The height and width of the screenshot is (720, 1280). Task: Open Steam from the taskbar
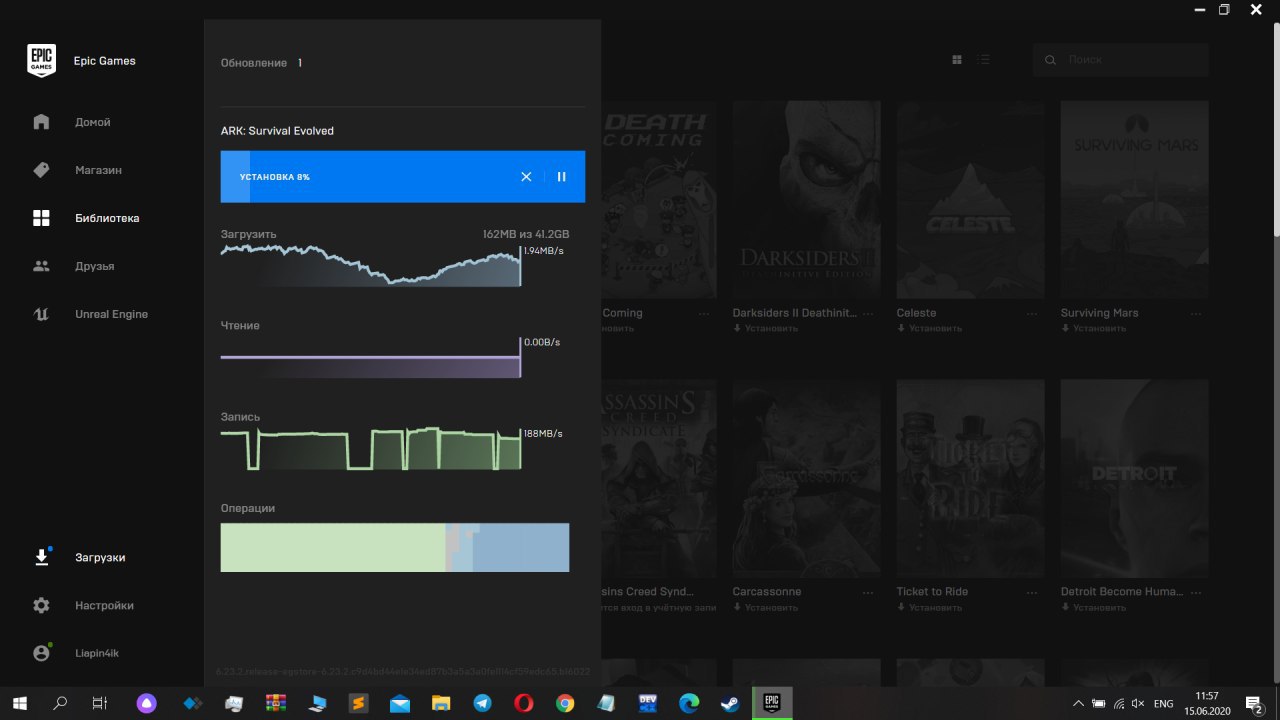click(x=730, y=704)
